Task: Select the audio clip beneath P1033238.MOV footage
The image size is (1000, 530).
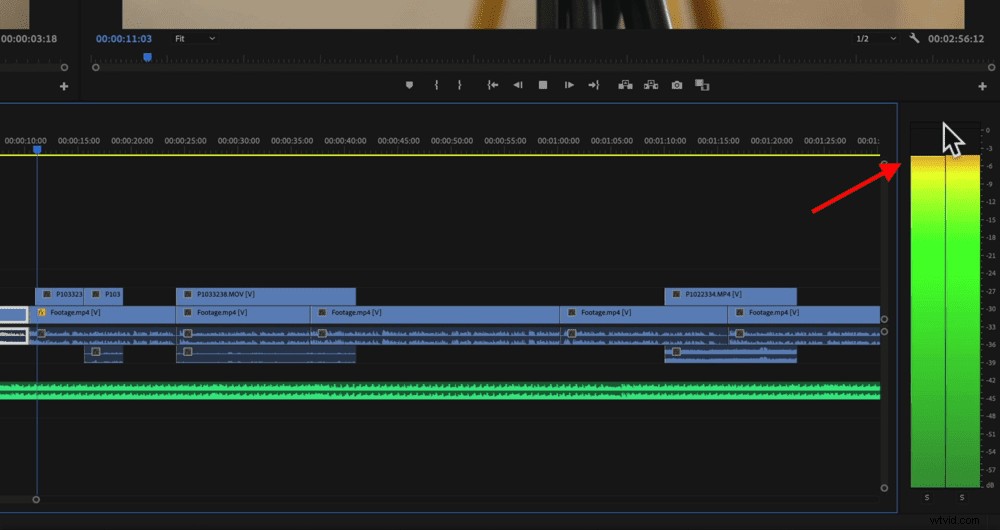Action: click(x=266, y=355)
